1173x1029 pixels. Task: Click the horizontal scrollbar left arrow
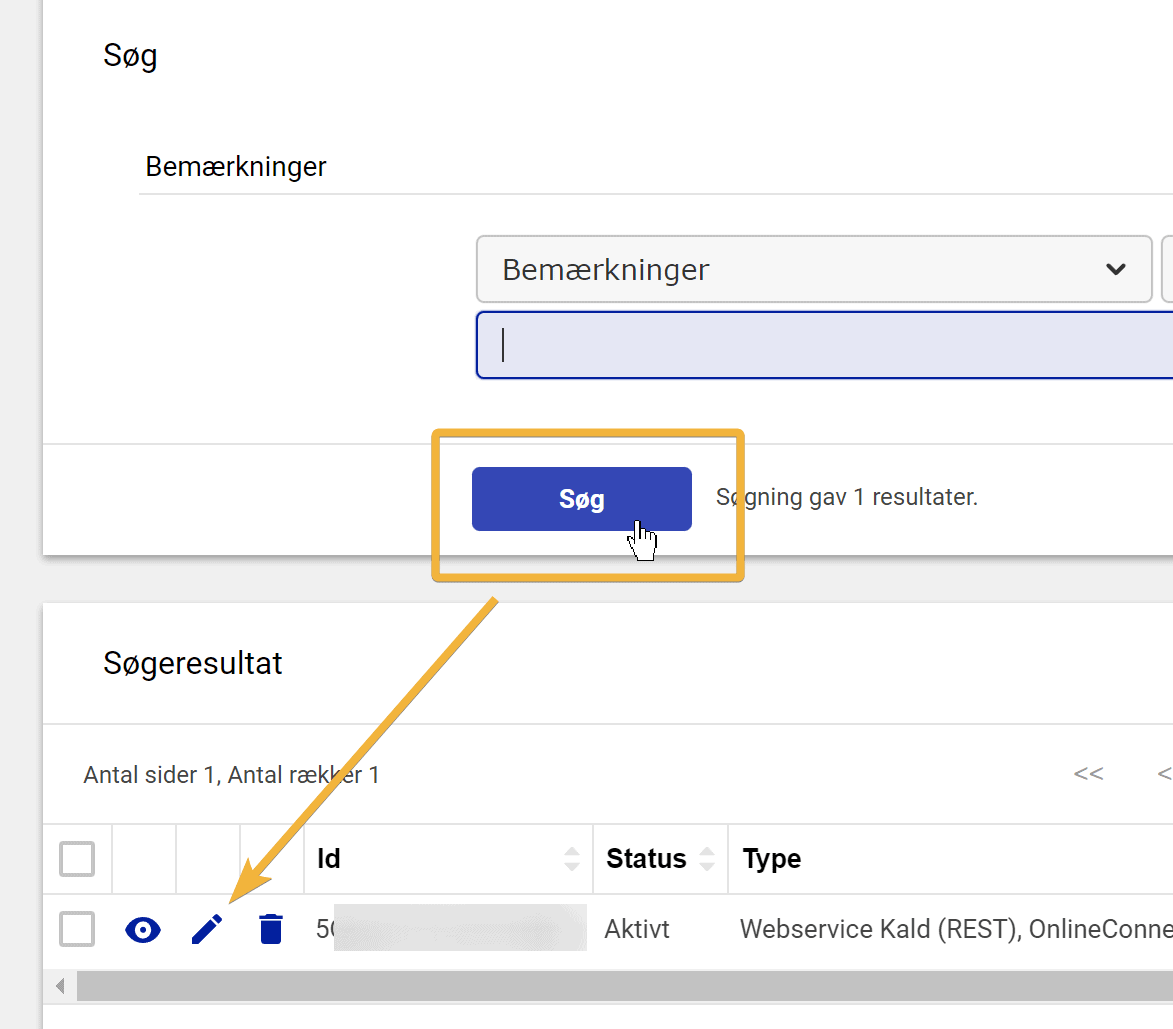pos(61,986)
